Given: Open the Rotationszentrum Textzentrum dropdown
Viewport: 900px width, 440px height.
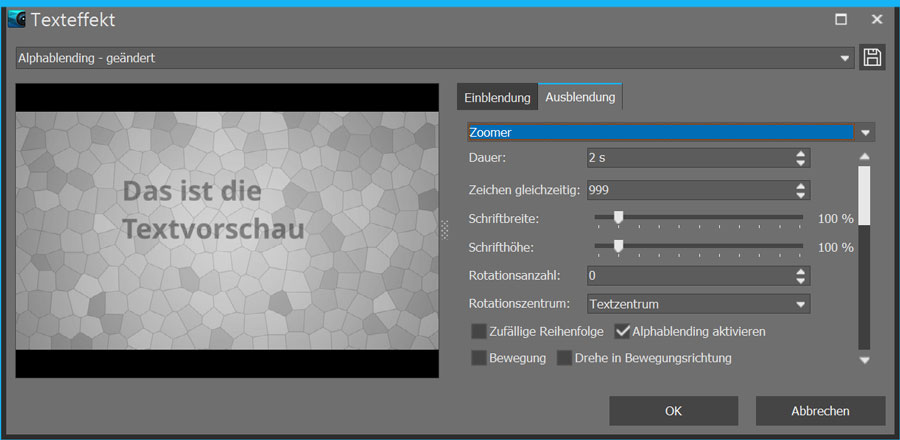Looking at the screenshot, I should click(x=799, y=304).
